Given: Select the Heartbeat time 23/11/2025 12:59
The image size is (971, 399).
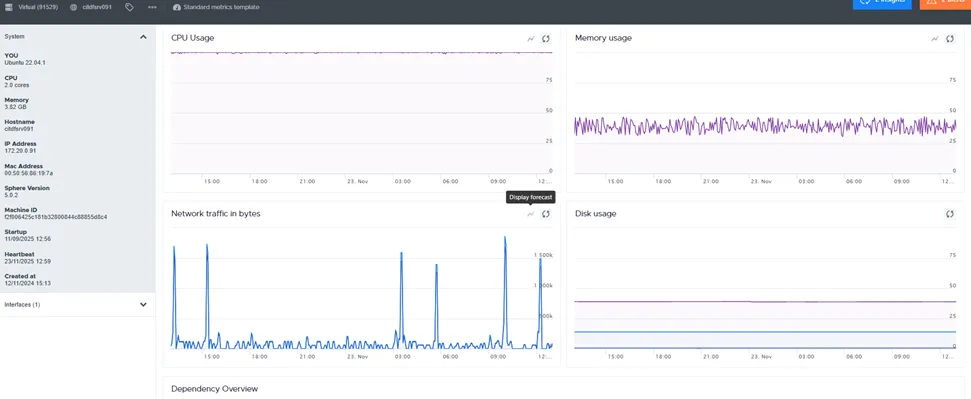Looking at the screenshot, I should pyautogui.click(x=27, y=261).
